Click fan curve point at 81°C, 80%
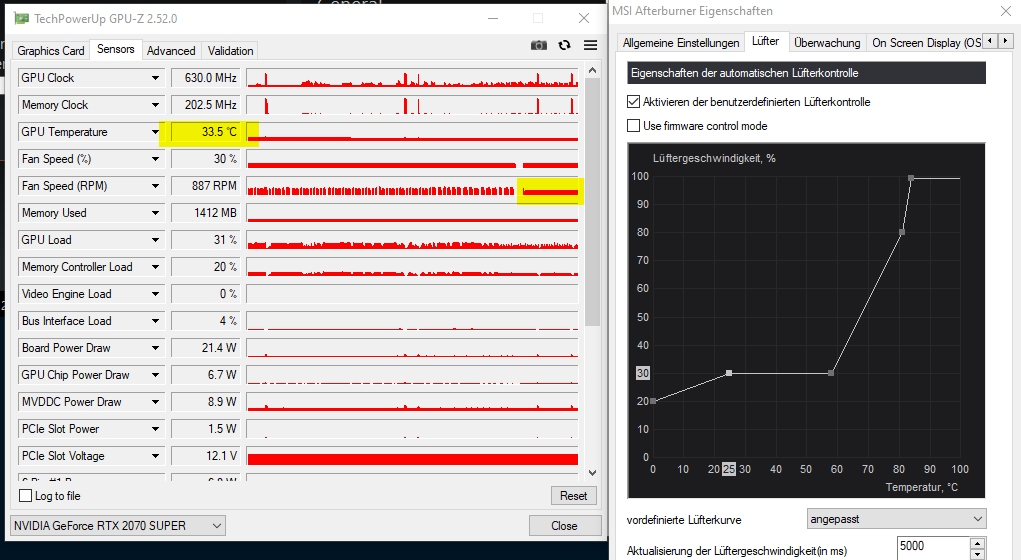Viewport: 1021px width, 560px height. [x=902, y=232]
